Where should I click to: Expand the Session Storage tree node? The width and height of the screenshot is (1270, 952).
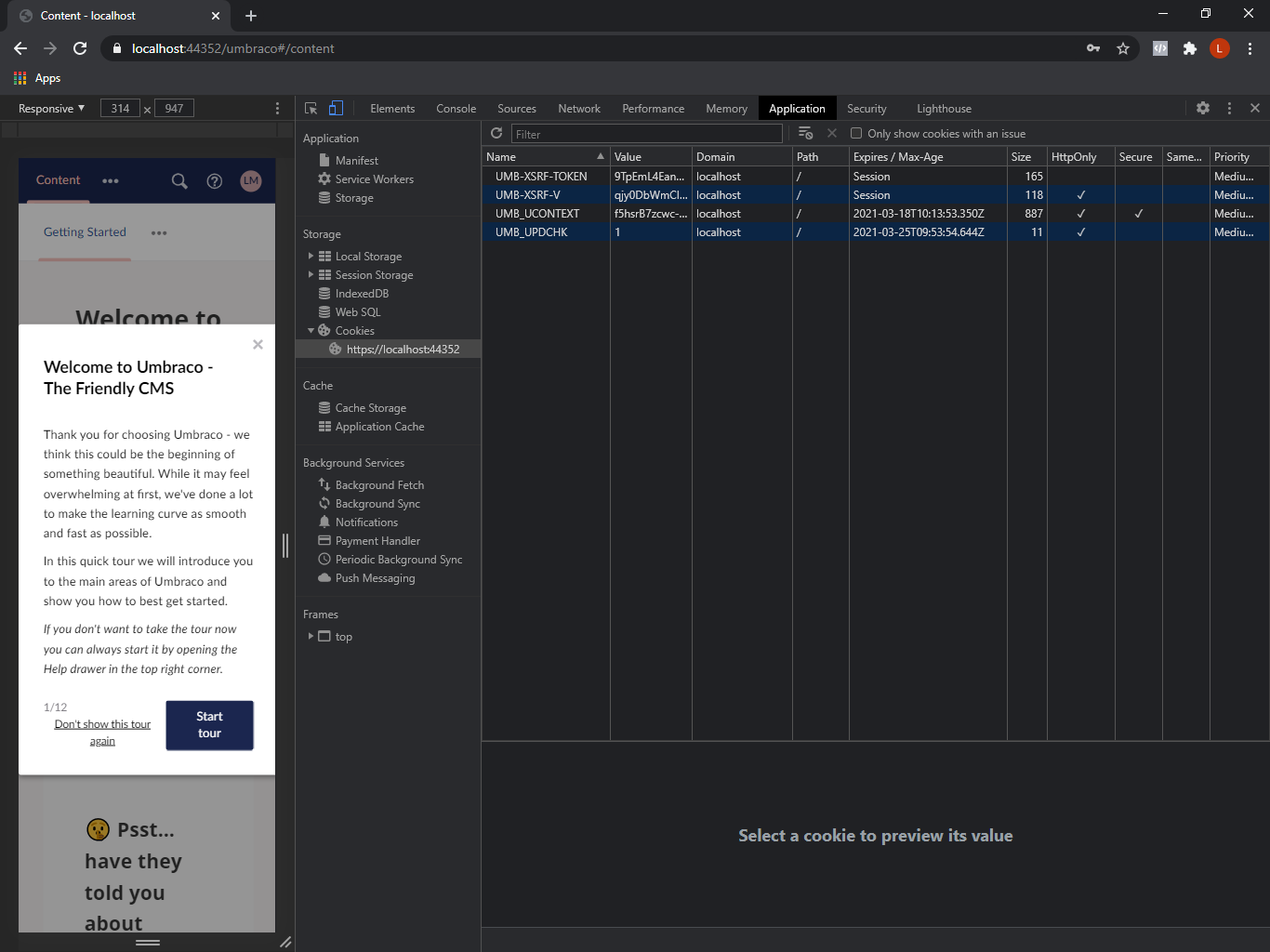click(311, 275)
